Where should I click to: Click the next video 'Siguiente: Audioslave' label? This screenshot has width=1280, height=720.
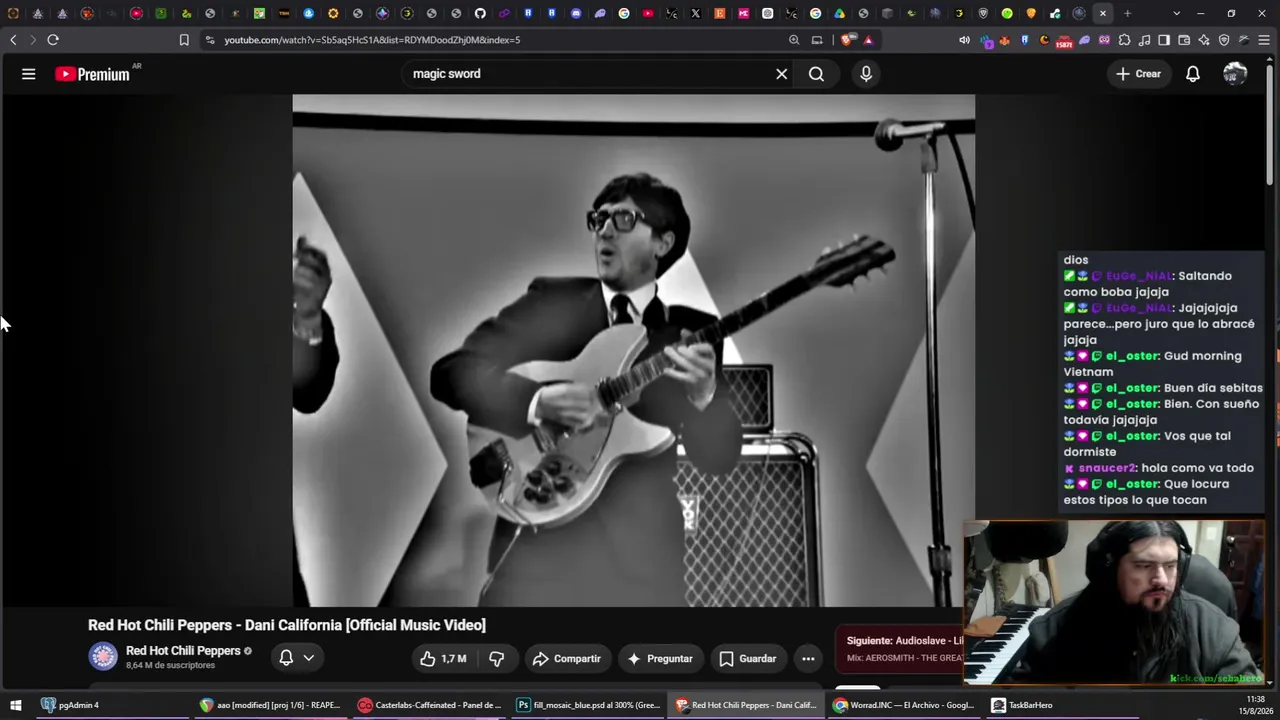[905, 640]
